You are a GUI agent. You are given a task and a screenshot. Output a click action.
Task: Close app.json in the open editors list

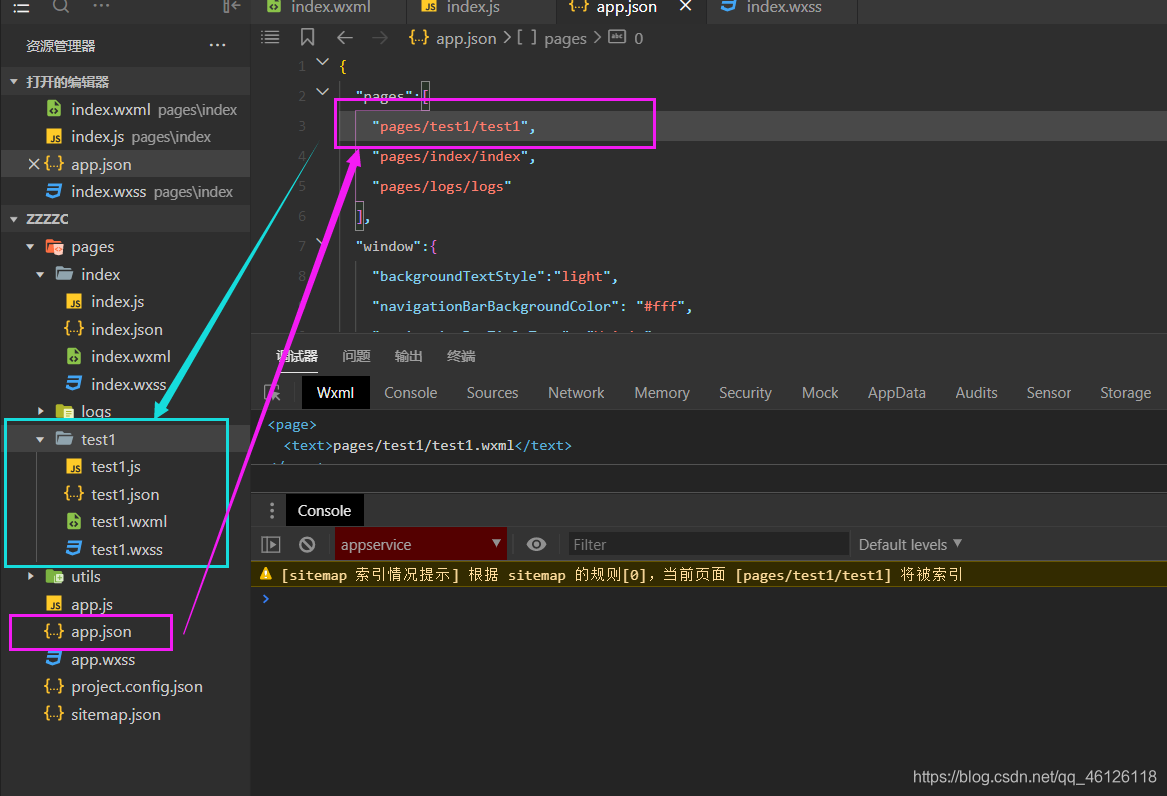tap(33, 164)
